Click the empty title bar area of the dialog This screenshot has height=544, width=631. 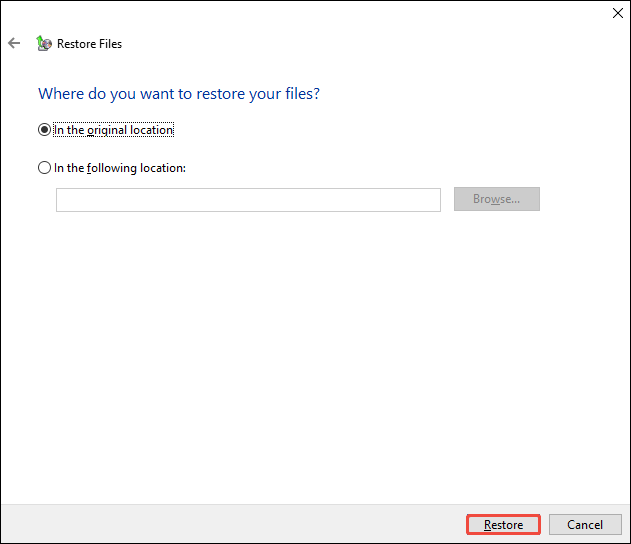(300, 14)
